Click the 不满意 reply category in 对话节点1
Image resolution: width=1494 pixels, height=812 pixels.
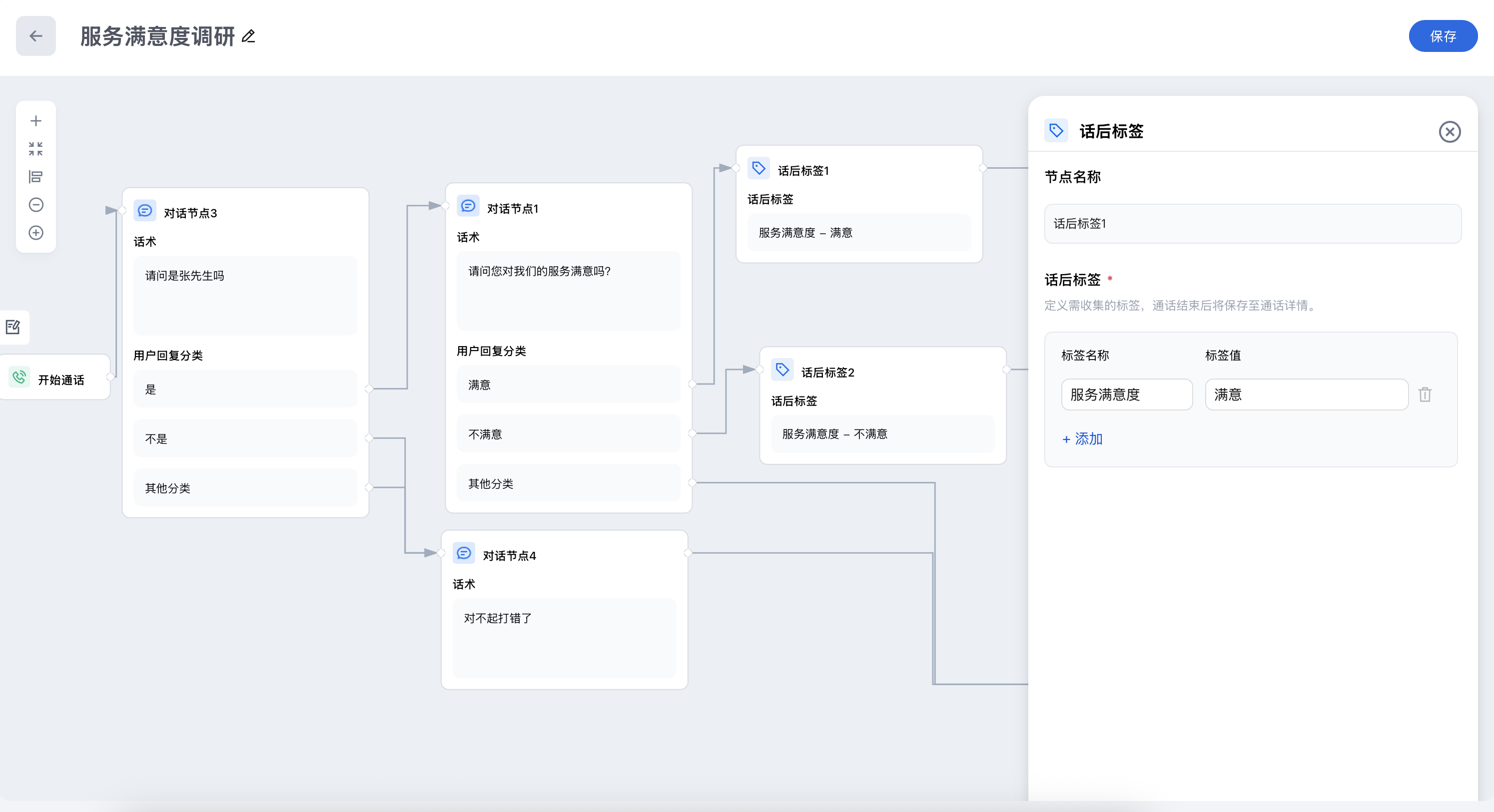tap(568, 434)
